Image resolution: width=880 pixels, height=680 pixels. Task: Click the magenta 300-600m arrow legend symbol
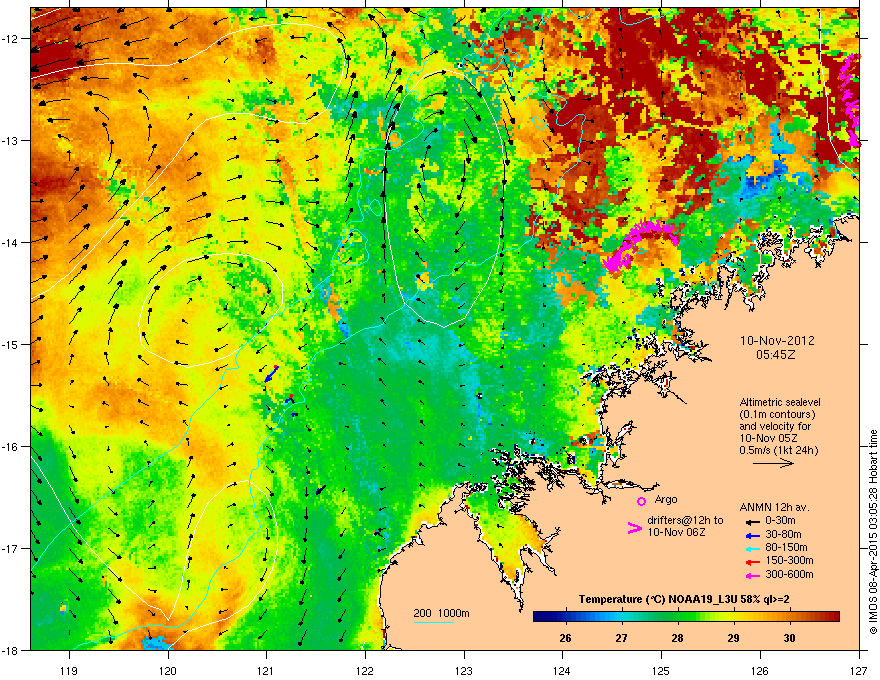[753, 576]
